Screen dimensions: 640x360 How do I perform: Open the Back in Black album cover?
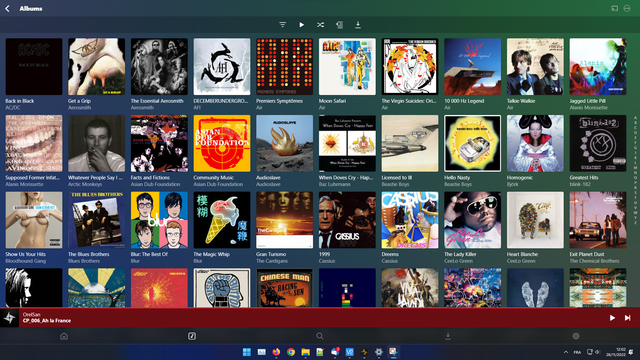tap(34, 67)
